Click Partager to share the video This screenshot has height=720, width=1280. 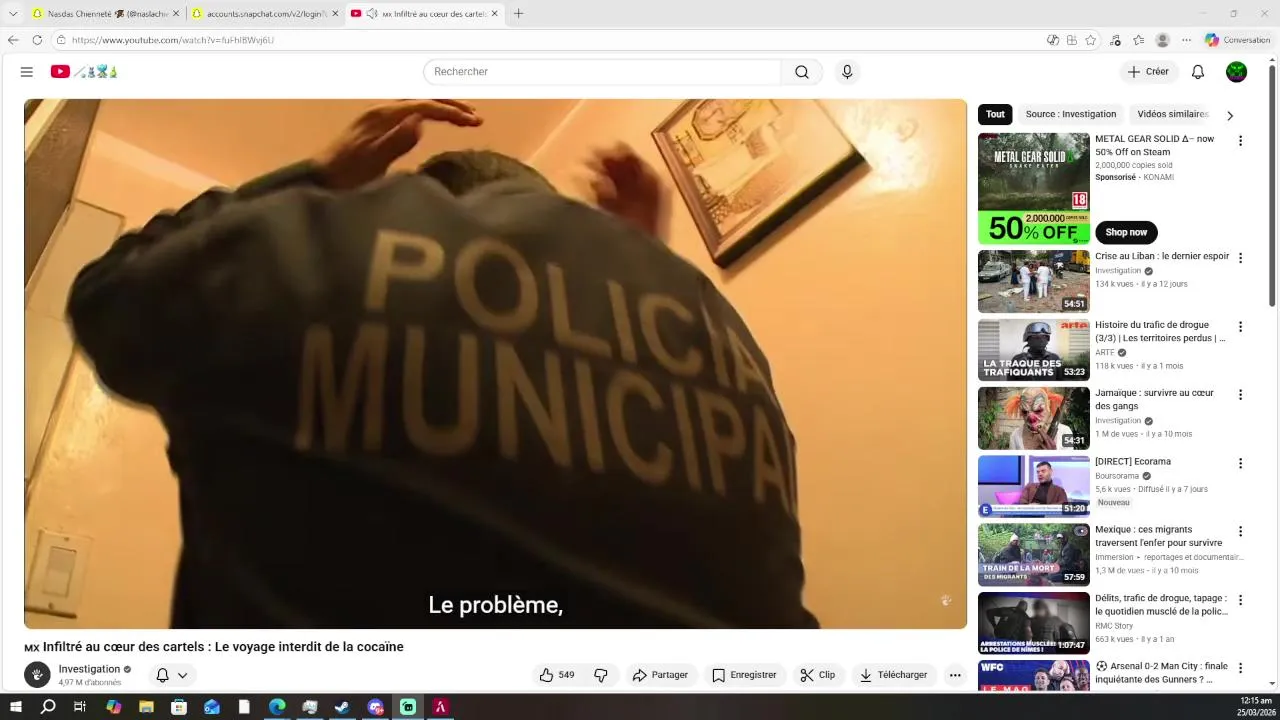660,675
